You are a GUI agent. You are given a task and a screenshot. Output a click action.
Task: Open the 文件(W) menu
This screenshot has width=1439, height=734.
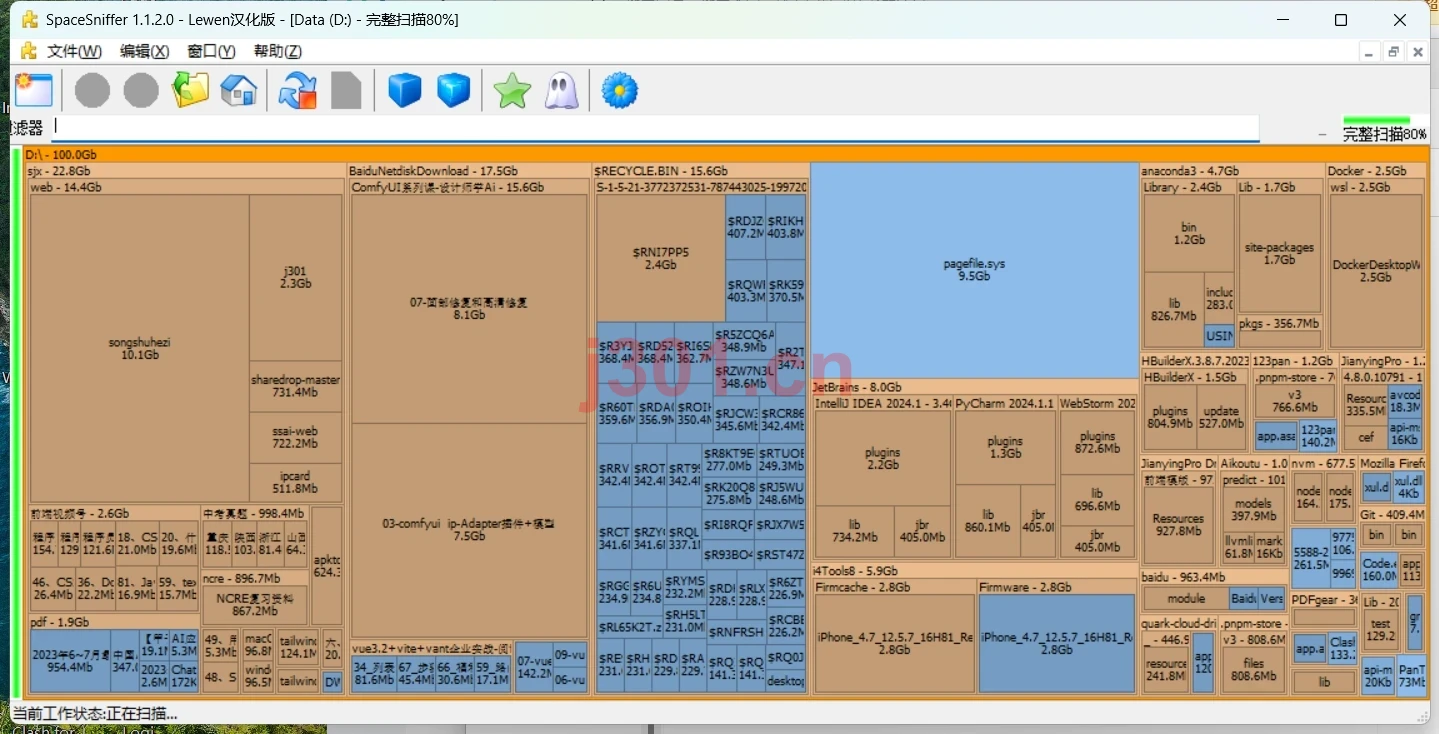click(x=74, y=51)
